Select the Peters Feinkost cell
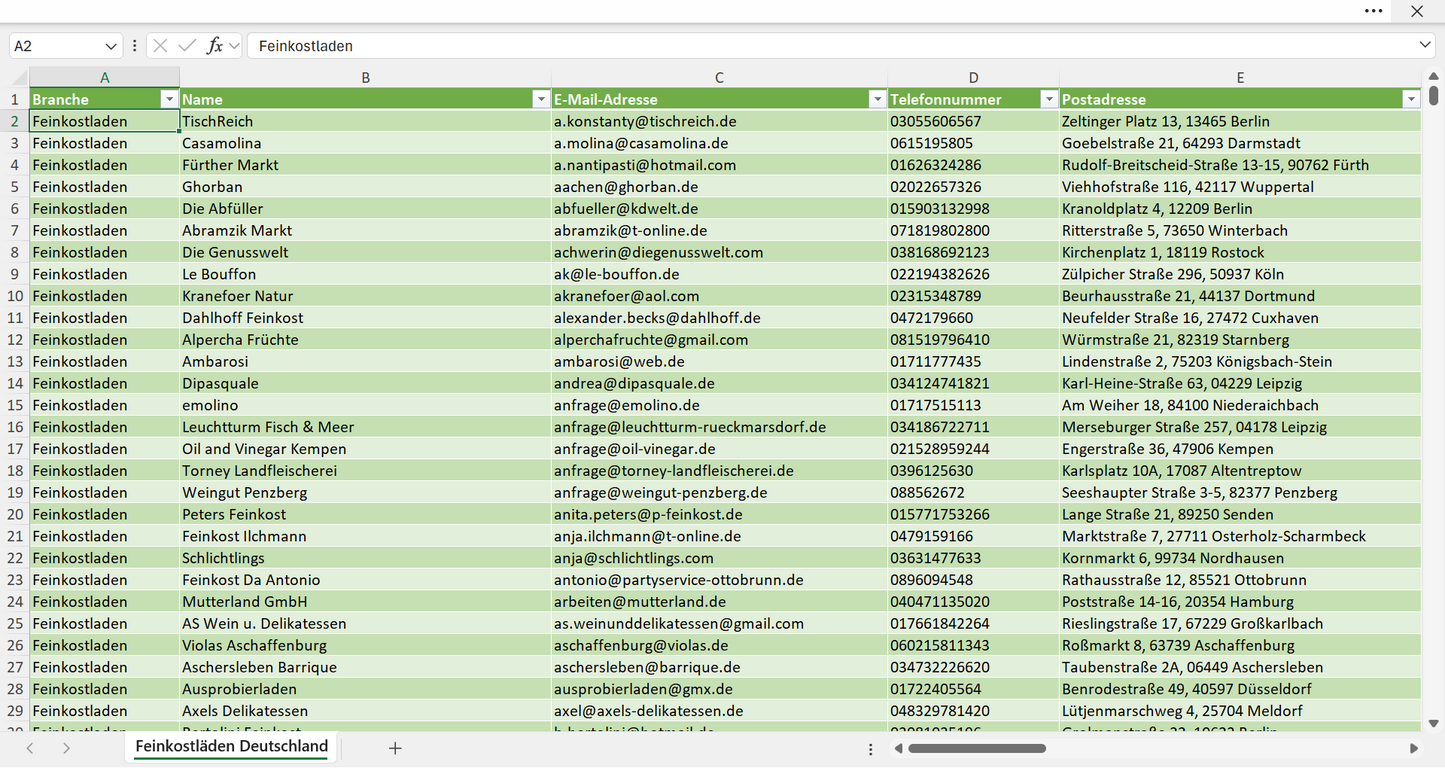 coord(366,514)
